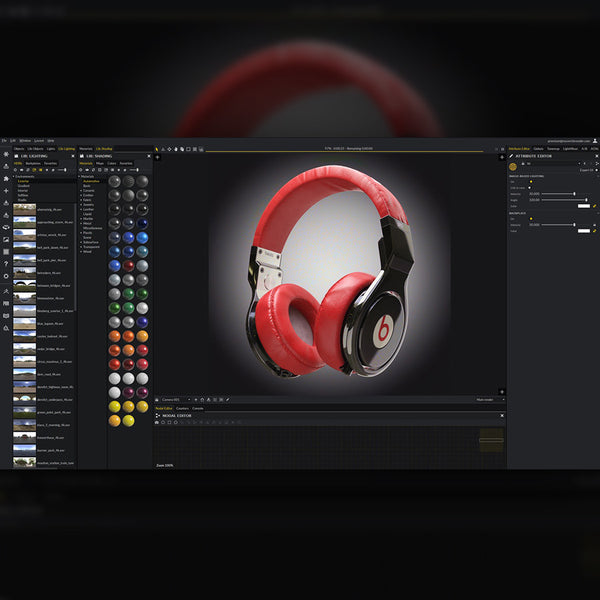Click the puzzle-piece icon in left sidebar
The width and height of the screenshot is (600, 600).
point(6,178)
